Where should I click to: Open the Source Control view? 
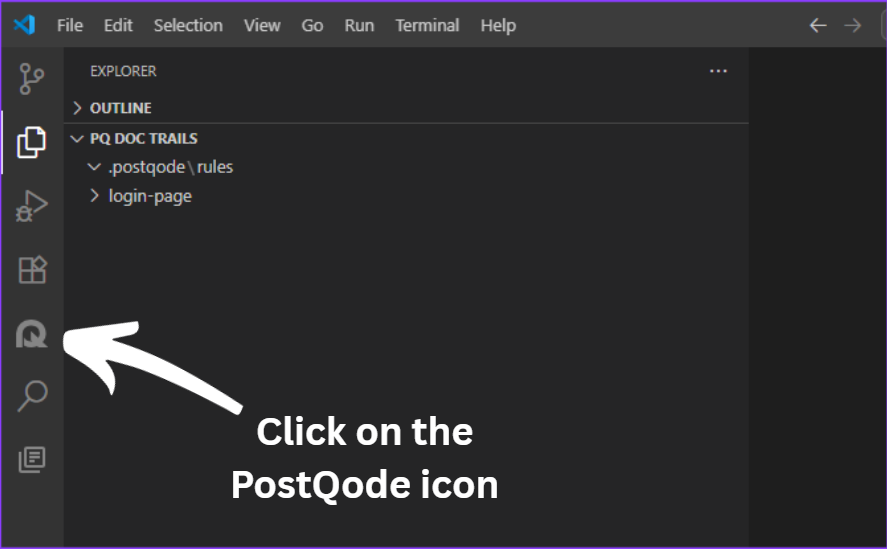click(32, 78)
